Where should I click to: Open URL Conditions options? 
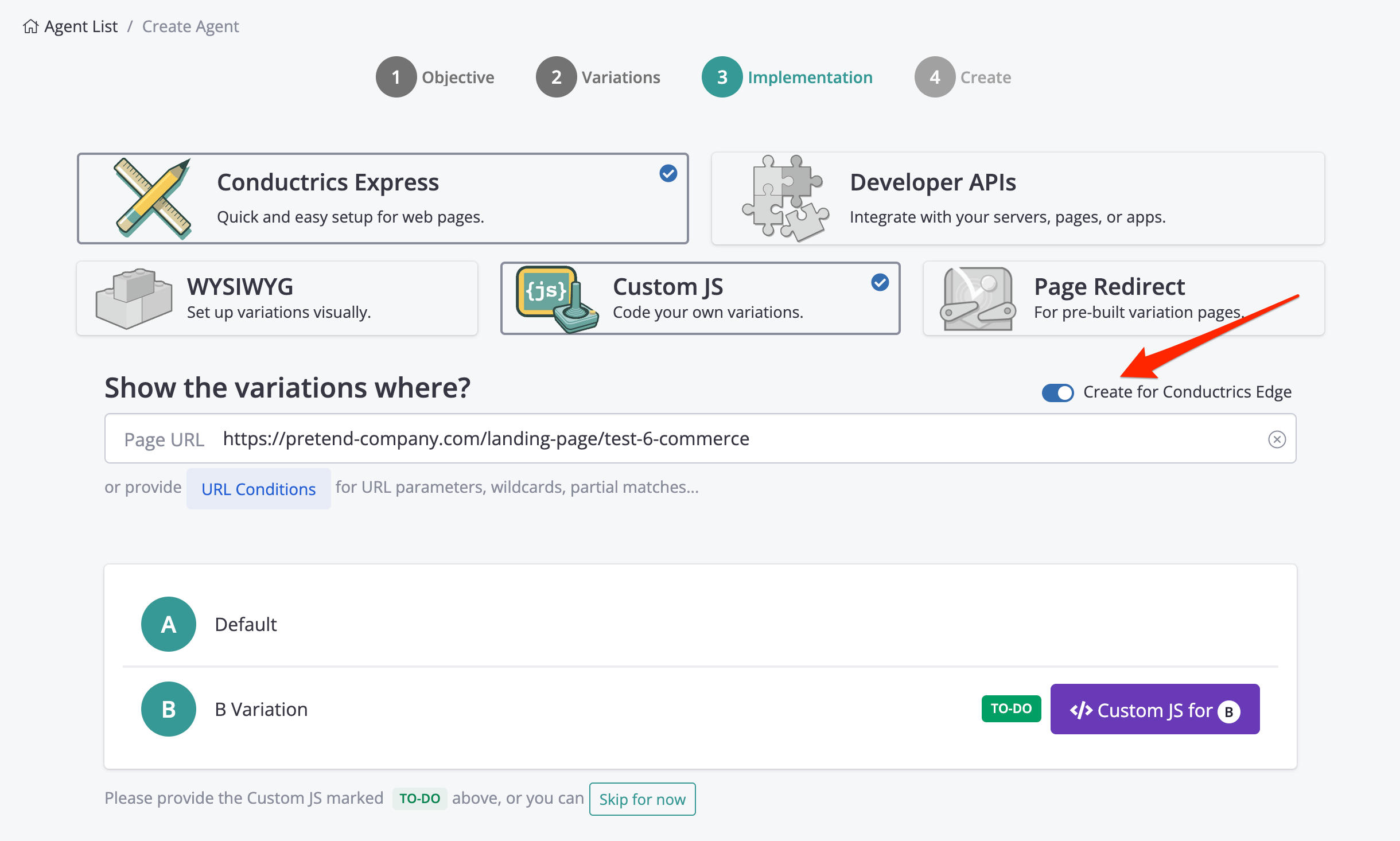tap(258, 489)
